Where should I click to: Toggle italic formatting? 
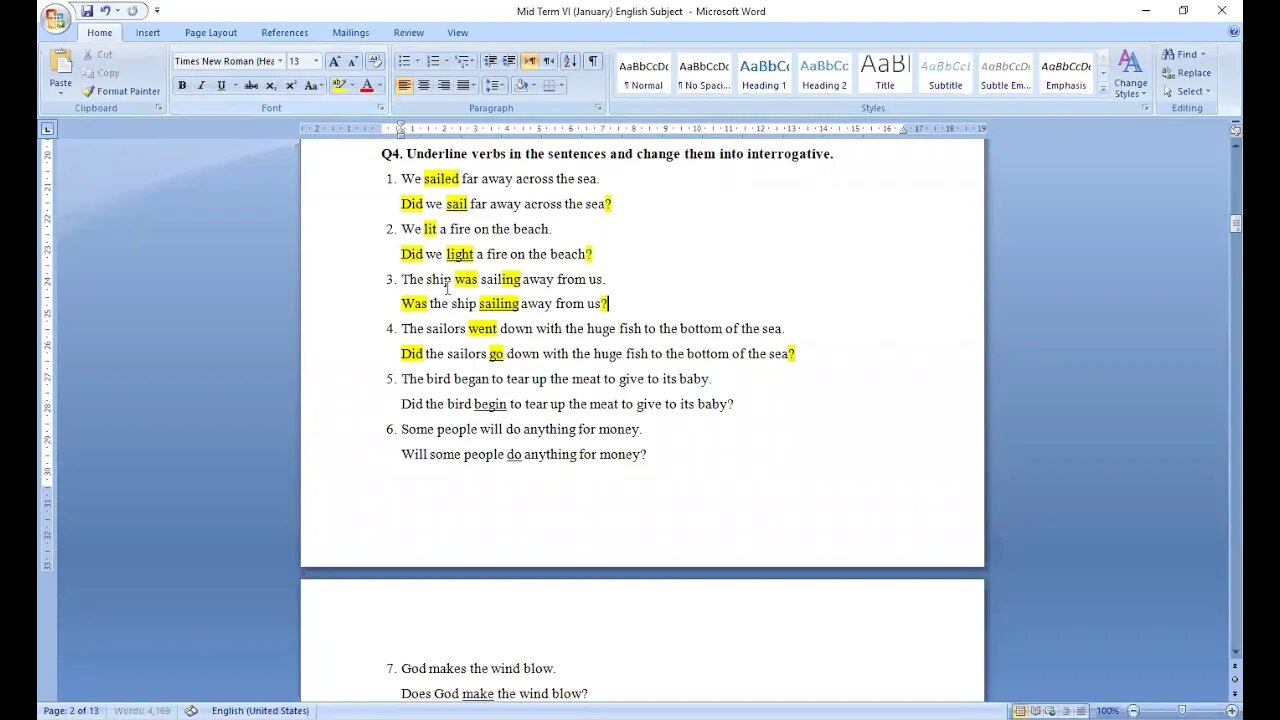[x=201, y=86]
